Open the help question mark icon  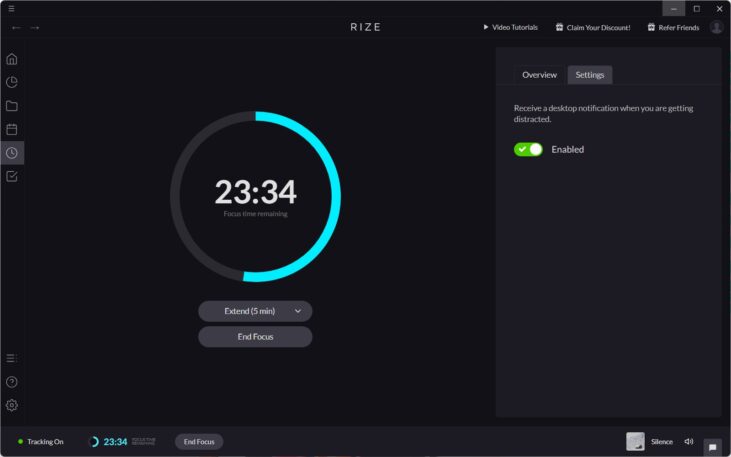[x=12, y=382]
